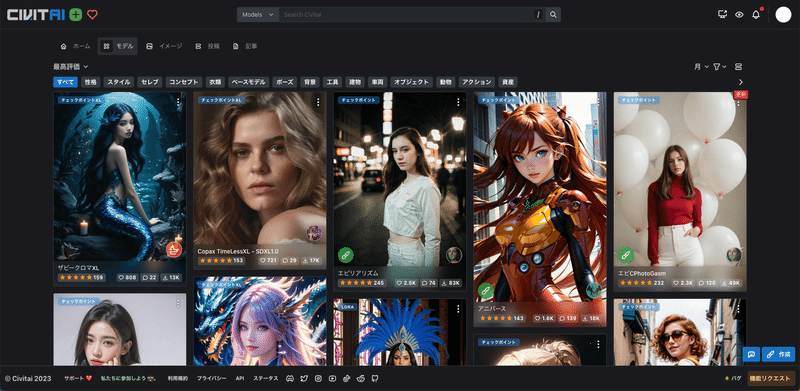Viewport: 800px width, 391px height.
Task: Open the TikTok link in footer
Action: coord(346,379)
